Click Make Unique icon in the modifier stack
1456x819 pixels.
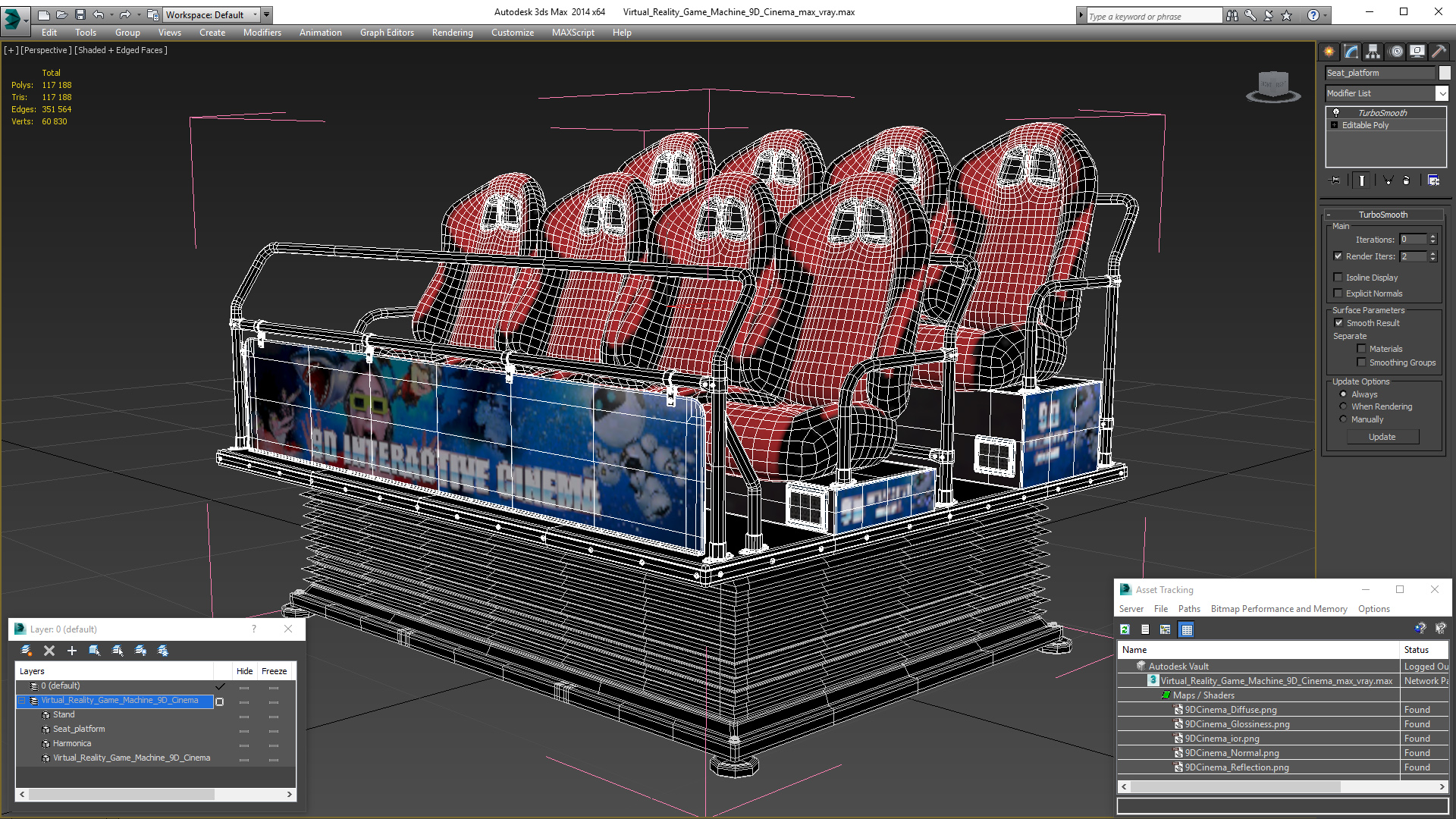[x=1388, y=180]
